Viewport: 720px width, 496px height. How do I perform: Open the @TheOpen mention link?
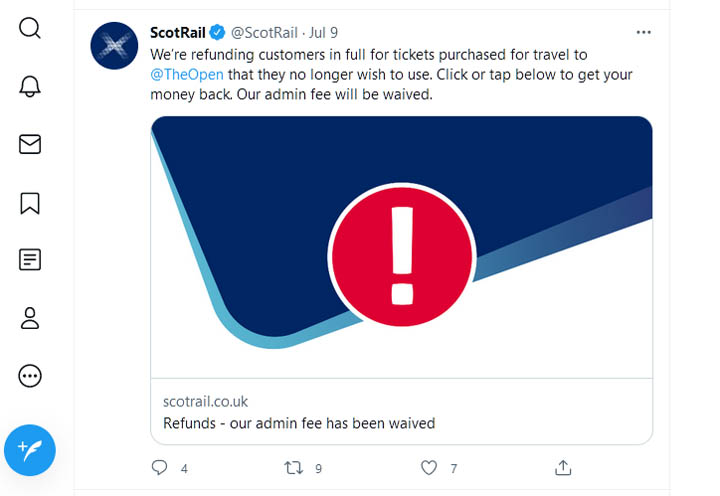click(187, 74)
